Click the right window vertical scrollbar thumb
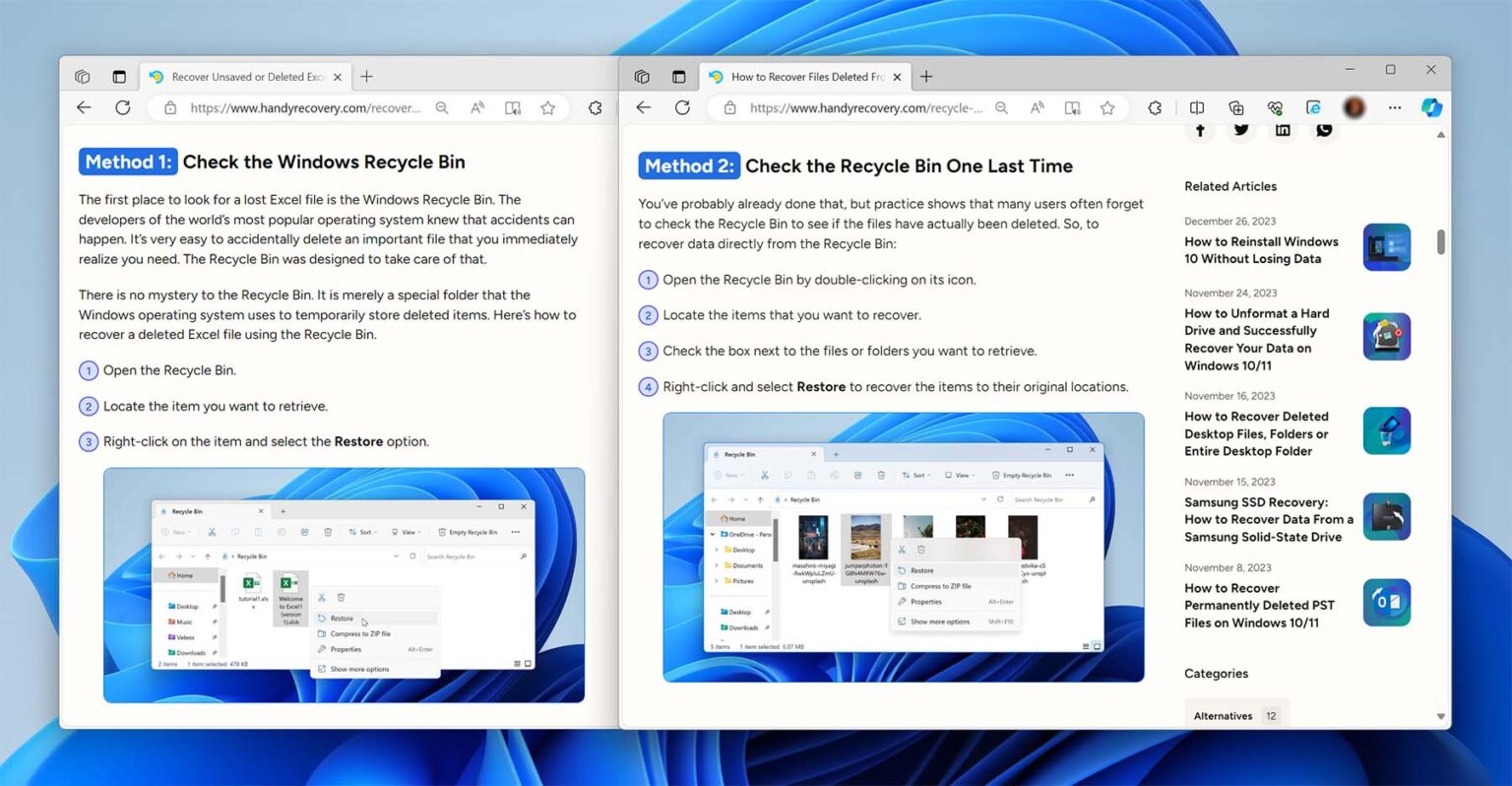The width and height of the screenshot is (1512, 786). (x=1441, y=242)
